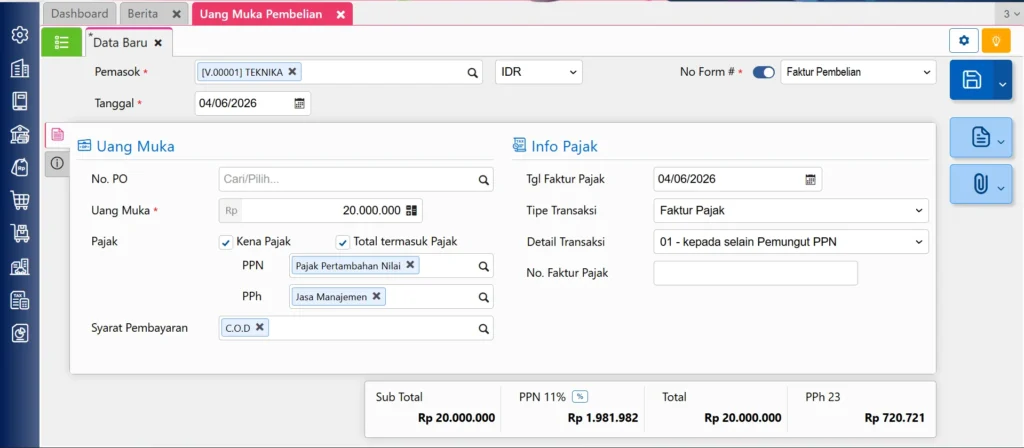Open the inventory trolley sidebar icon
Viewport: 1024px width, 448px height.
click(x=20, y=233)
